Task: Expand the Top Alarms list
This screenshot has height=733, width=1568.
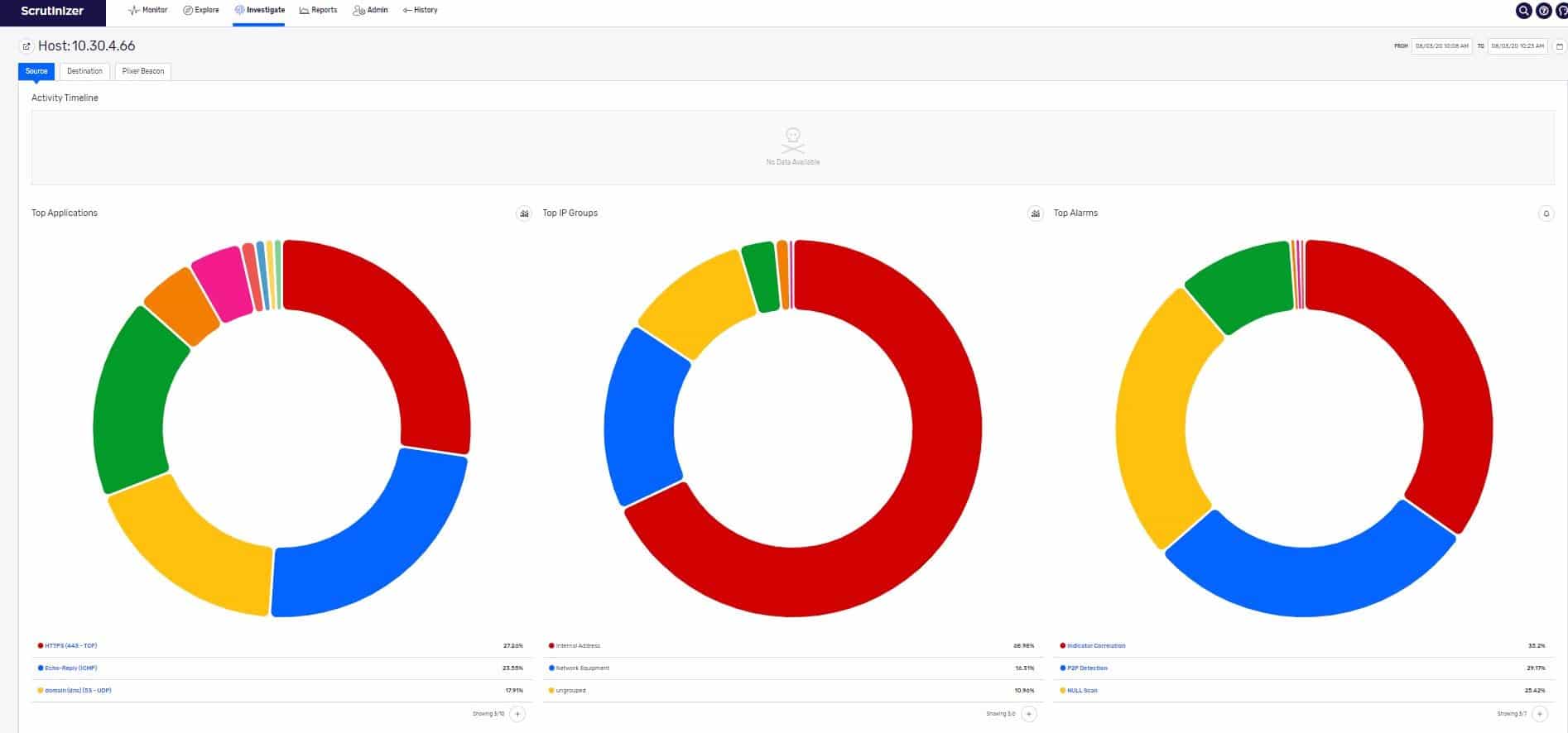Action: (x=1540, y=714)
